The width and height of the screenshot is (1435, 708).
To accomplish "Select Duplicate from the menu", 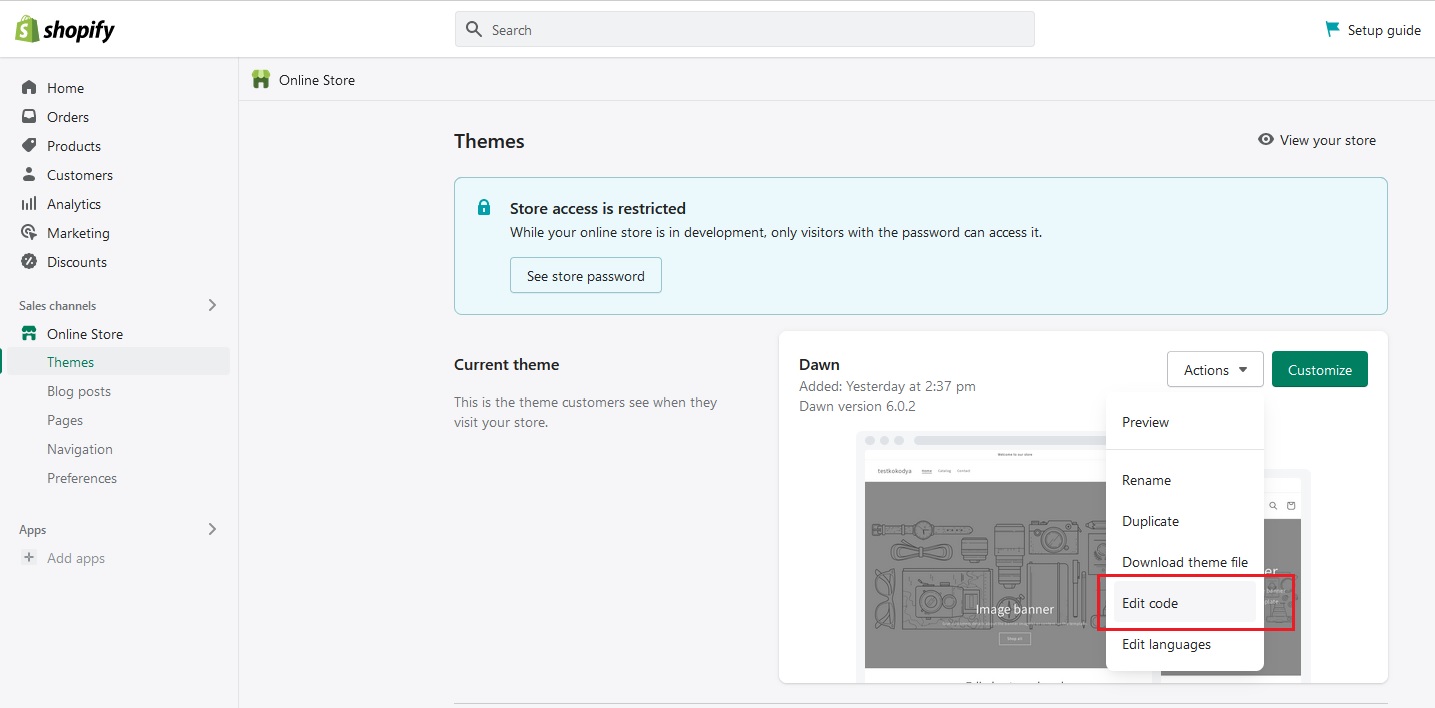I will point(1185,521).
